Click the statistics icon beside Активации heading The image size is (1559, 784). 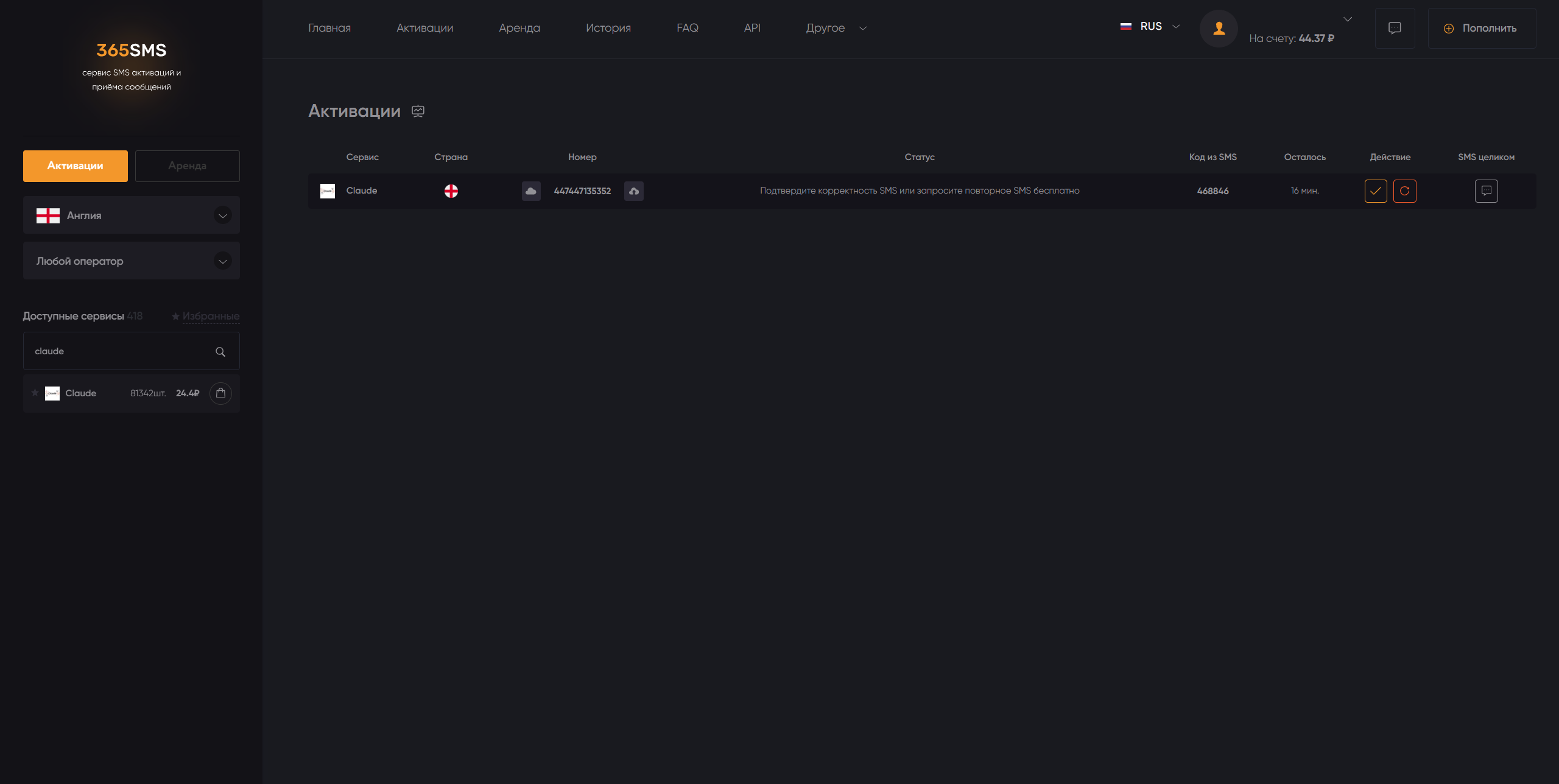[x=418, y=111]
